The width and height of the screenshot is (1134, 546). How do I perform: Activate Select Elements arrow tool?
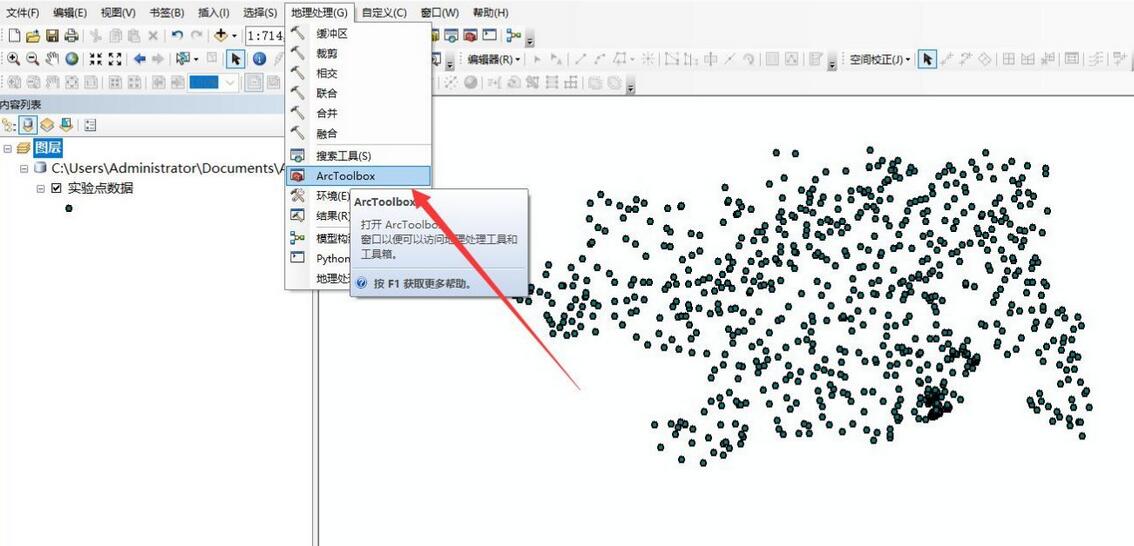[x=236, y=59]
